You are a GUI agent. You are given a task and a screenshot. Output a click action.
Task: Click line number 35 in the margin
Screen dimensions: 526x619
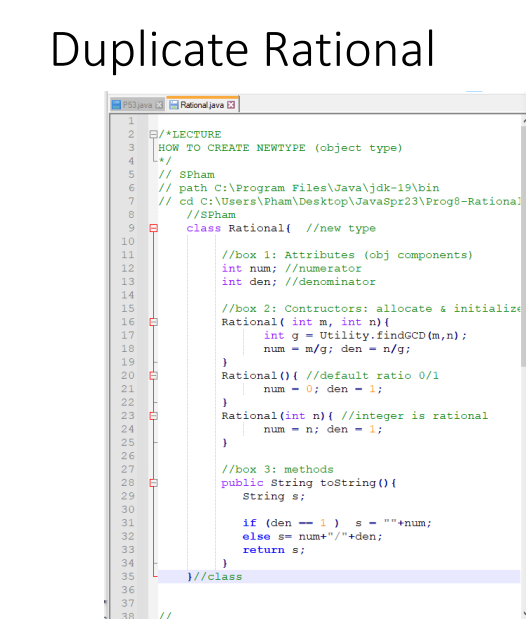click(128, 577)
